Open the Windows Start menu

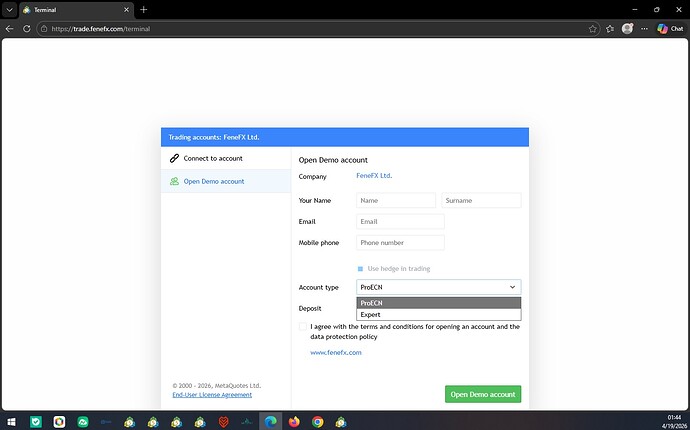(12, 422)
